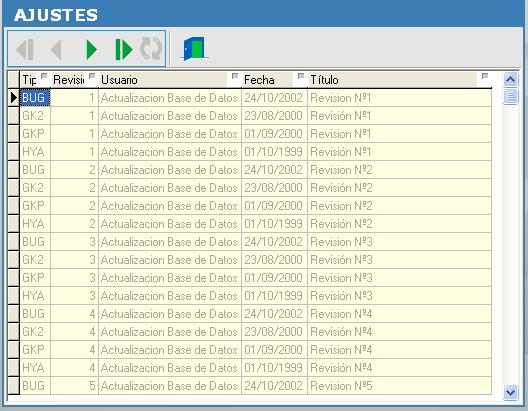Click date cell 01/10/1999 for HYA revision 1
The width and height of the screenshot is (528, 411).
coord(274,152)
